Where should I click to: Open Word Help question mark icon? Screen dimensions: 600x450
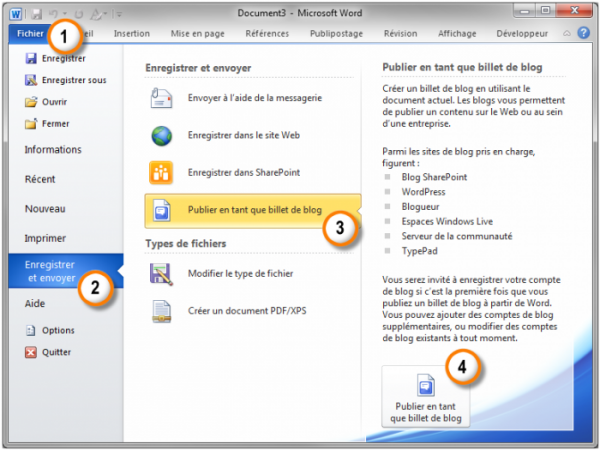coord(583,33)
